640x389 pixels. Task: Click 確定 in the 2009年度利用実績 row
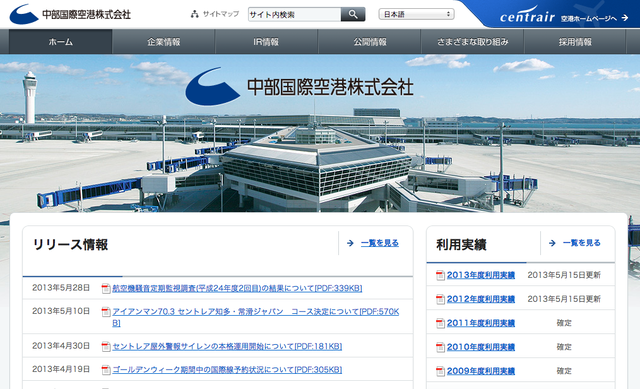(x=564, y=371)
